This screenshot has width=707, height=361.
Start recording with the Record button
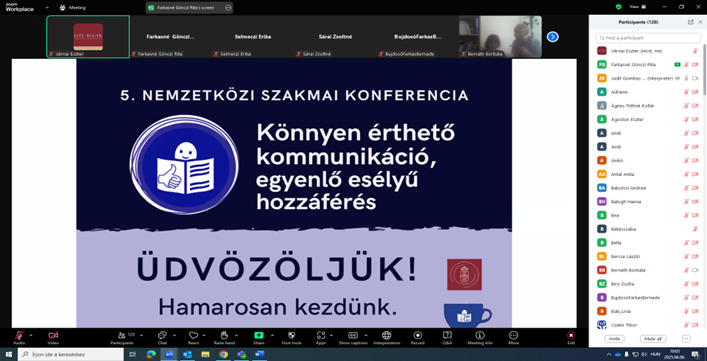click(x=418, y=338)
